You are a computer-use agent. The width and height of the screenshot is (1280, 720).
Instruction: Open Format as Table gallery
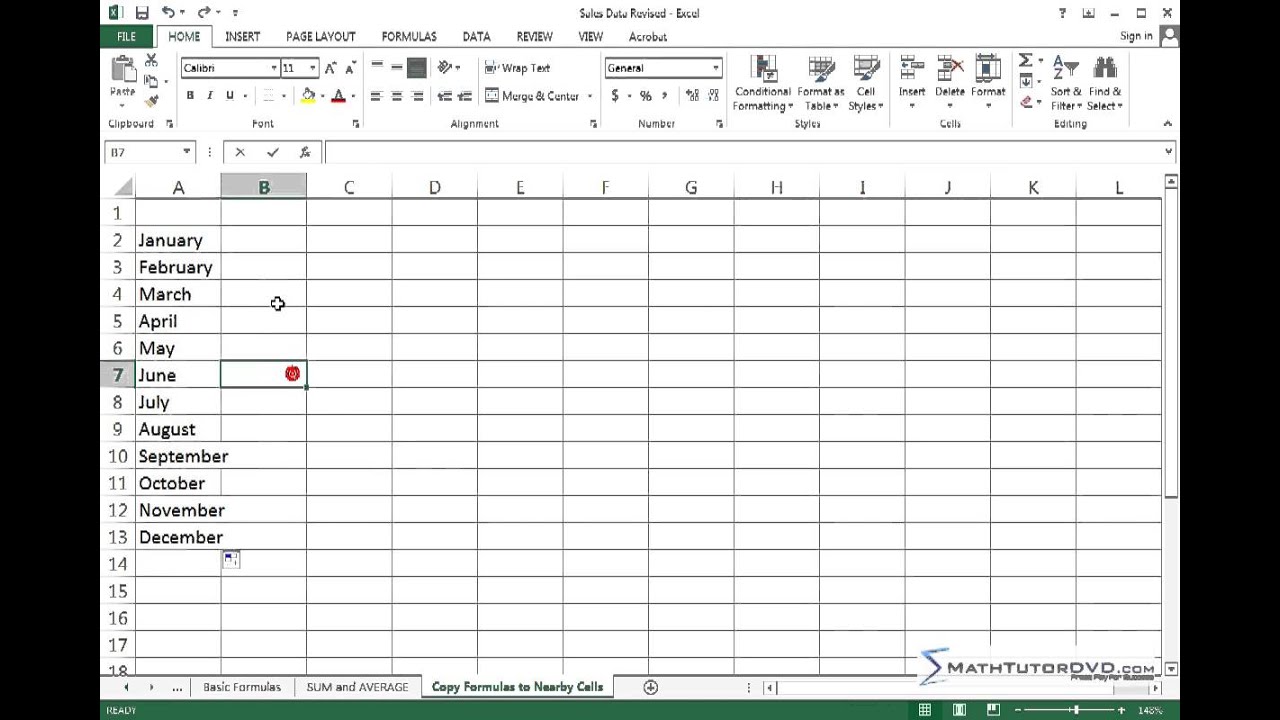pos(821,84)
